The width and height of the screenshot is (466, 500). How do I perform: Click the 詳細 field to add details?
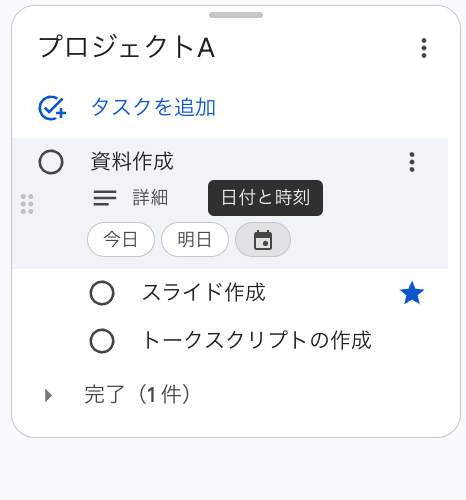150,197
